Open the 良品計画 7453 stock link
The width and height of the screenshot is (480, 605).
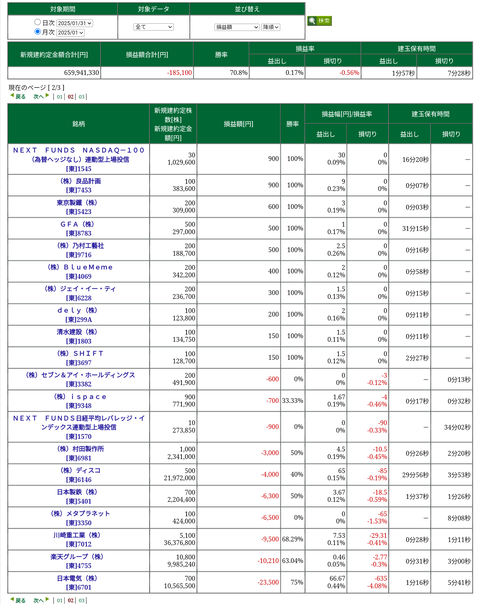click(79, 186)
